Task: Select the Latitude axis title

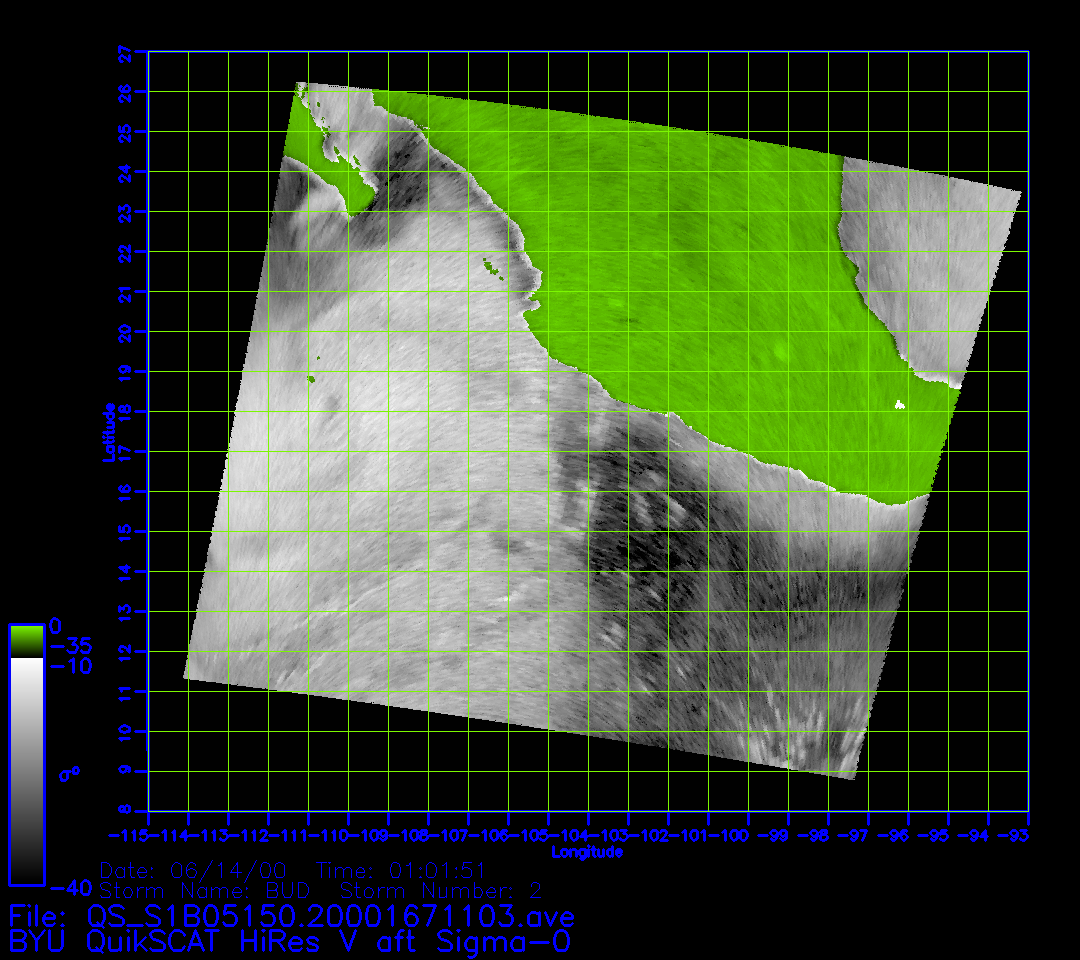Action: (x=107, y=432)
